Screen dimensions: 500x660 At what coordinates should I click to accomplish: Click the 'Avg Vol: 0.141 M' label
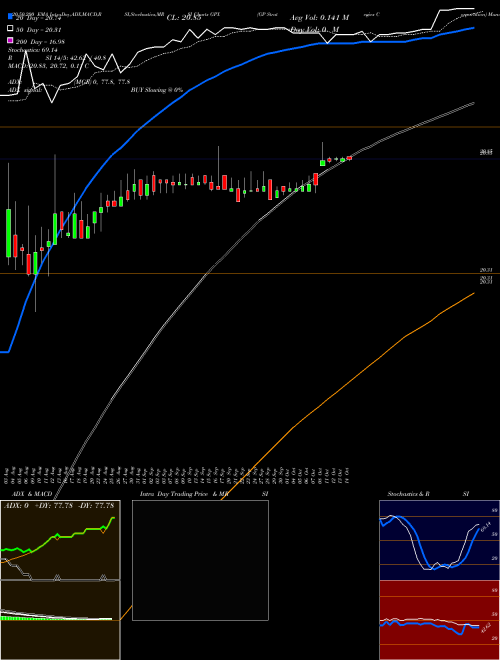tap(319, 18)
